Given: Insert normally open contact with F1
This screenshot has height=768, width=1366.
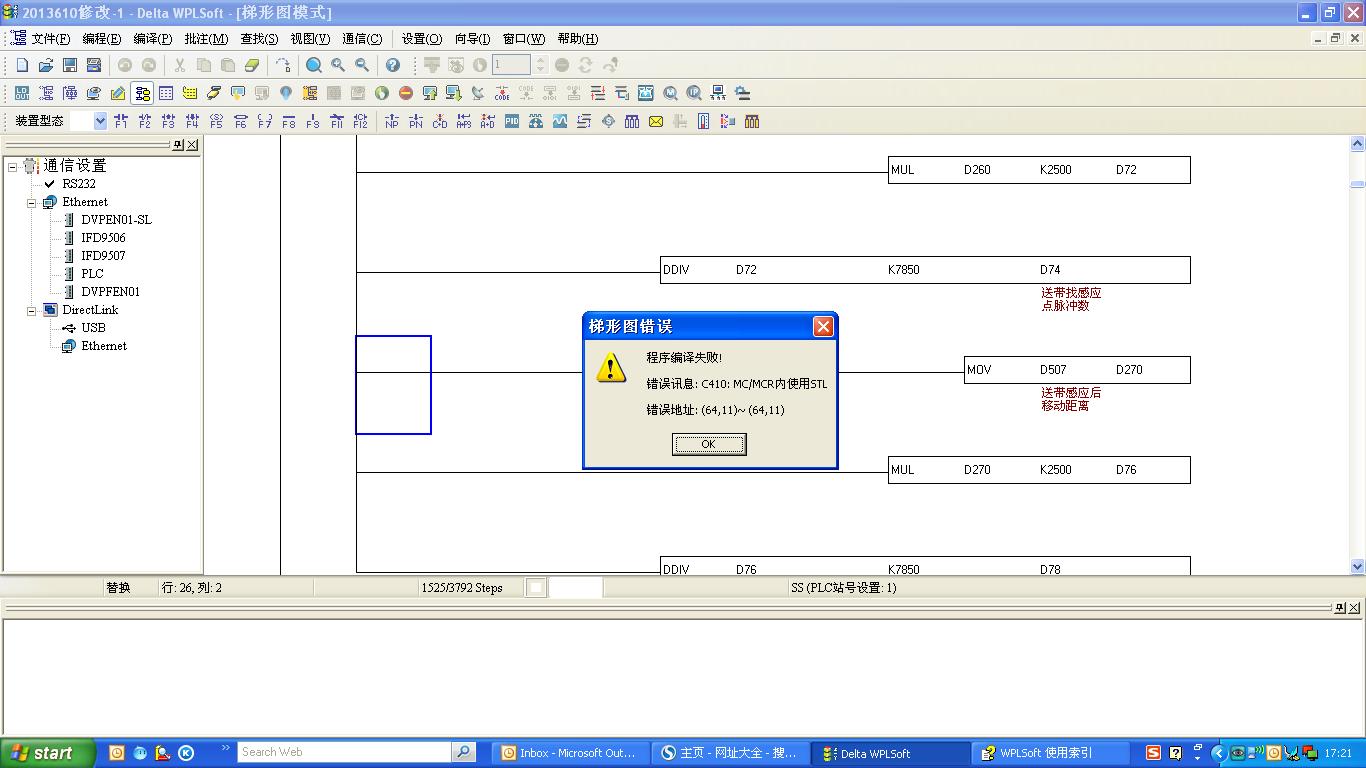Looking at the screenshot, I should tap(121, 121).
